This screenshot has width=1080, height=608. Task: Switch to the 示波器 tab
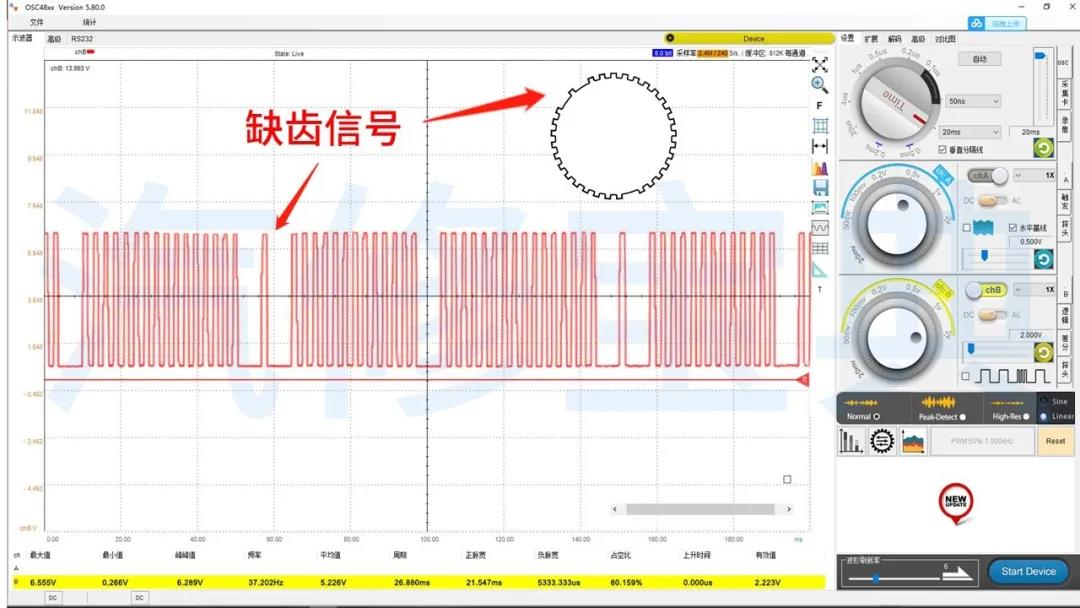click(x=22, y=39)
